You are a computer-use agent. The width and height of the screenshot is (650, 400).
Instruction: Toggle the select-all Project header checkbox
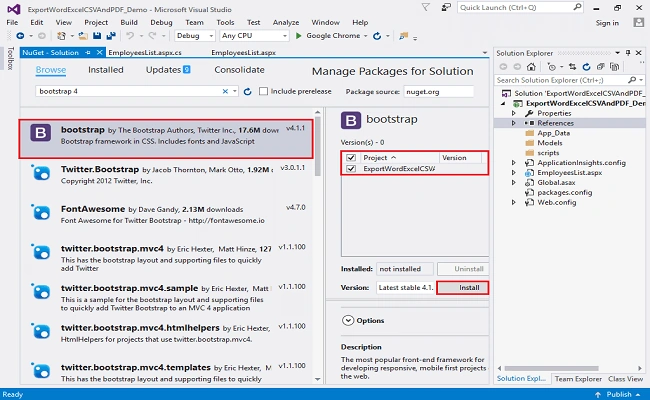(x=351, y=158)
